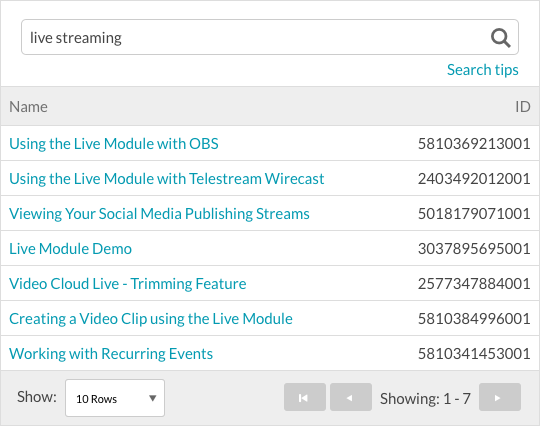Viewport: 540px width, 426px height.
Task: Open the 10 Rows dropdown
Action: coord(115,398)
